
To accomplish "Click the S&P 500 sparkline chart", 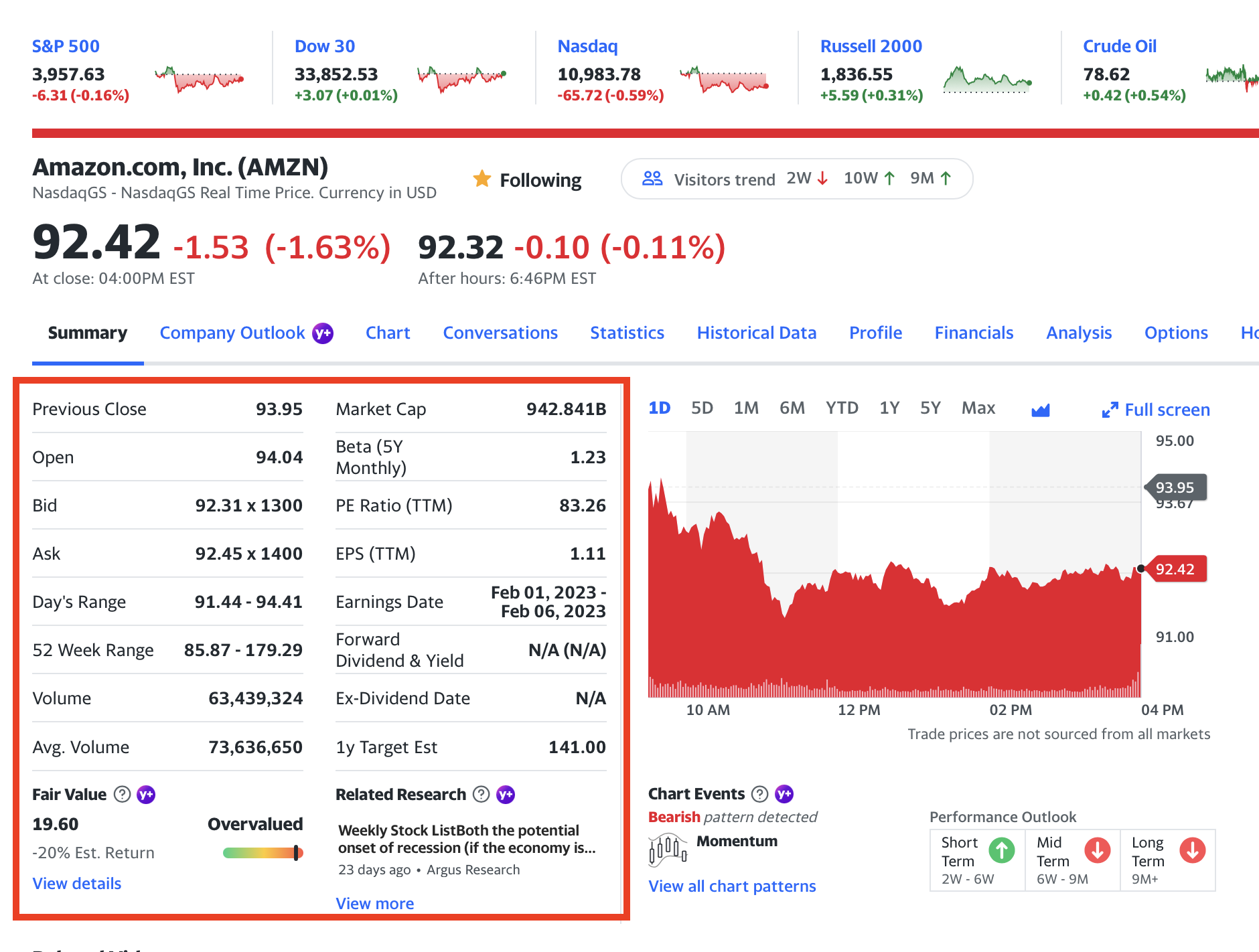I will coord(199,79).
